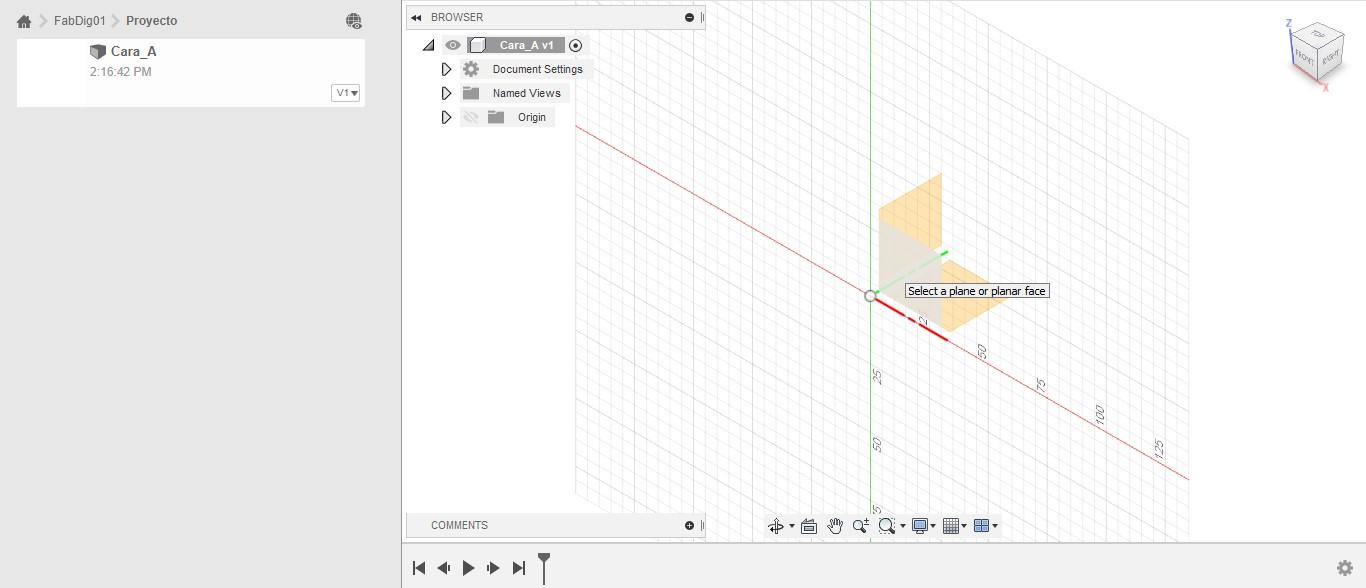Screen dimensions: 1366x588
Task: Open the FabDig01 breadcrumb
Action: coord(80,21)
